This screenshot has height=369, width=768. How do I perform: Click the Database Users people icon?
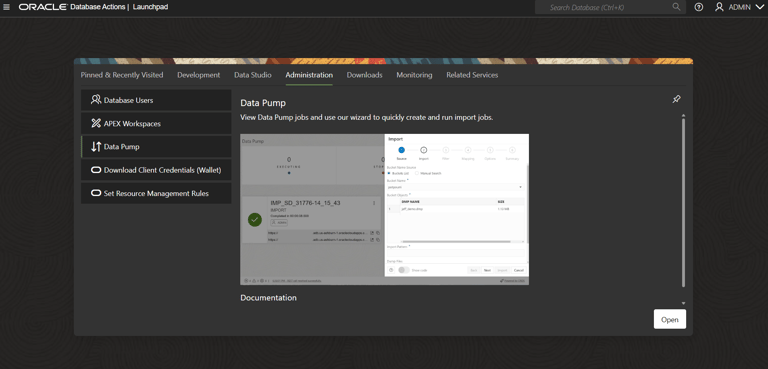click(x=96, y=100)
